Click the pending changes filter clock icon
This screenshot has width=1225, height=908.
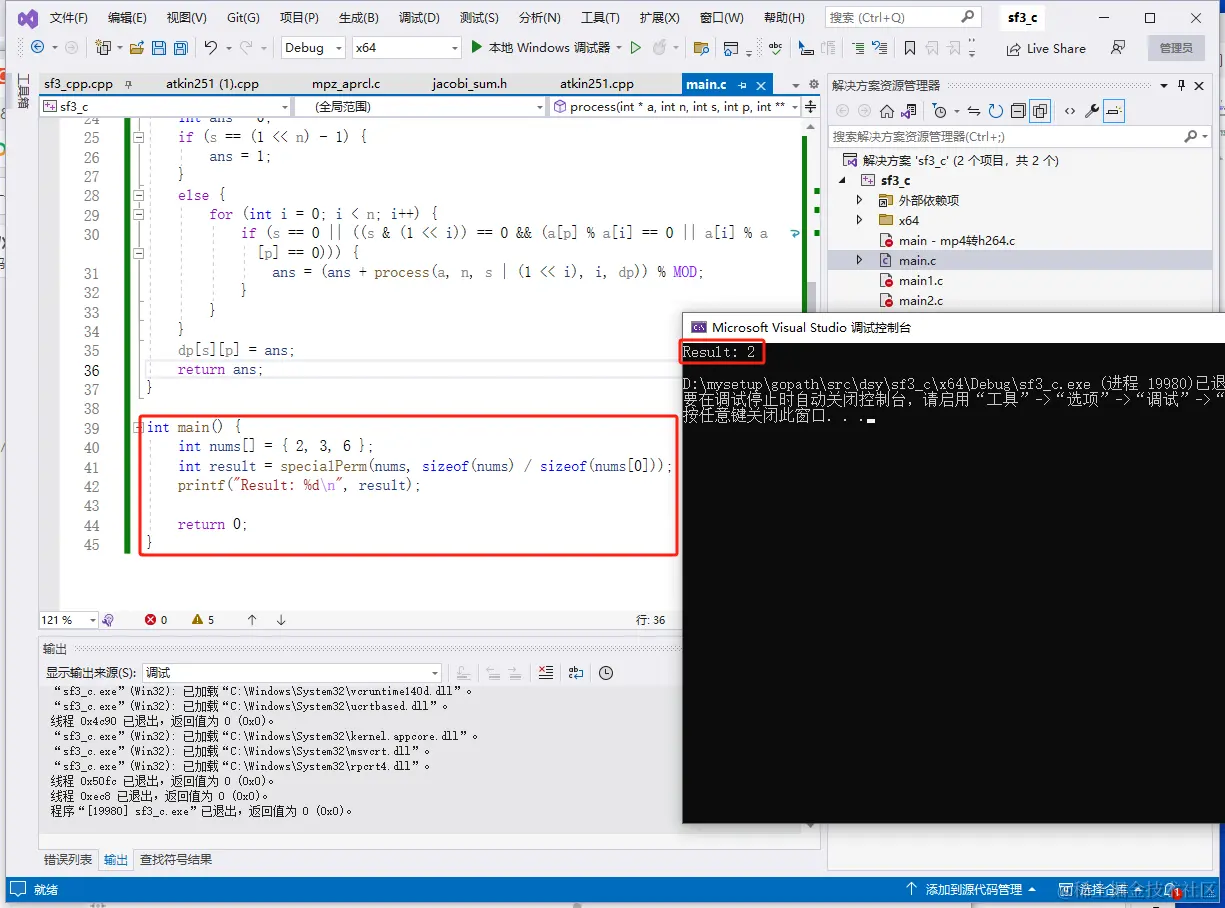(x=939, y=111)
